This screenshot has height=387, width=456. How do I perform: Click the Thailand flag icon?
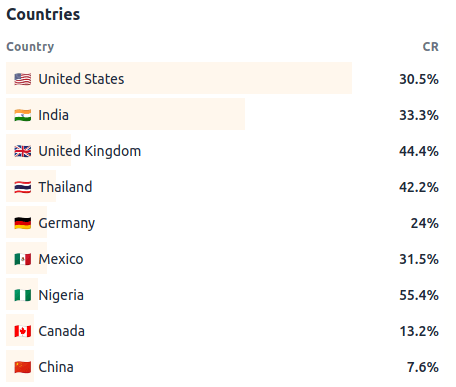pos(23,187)
